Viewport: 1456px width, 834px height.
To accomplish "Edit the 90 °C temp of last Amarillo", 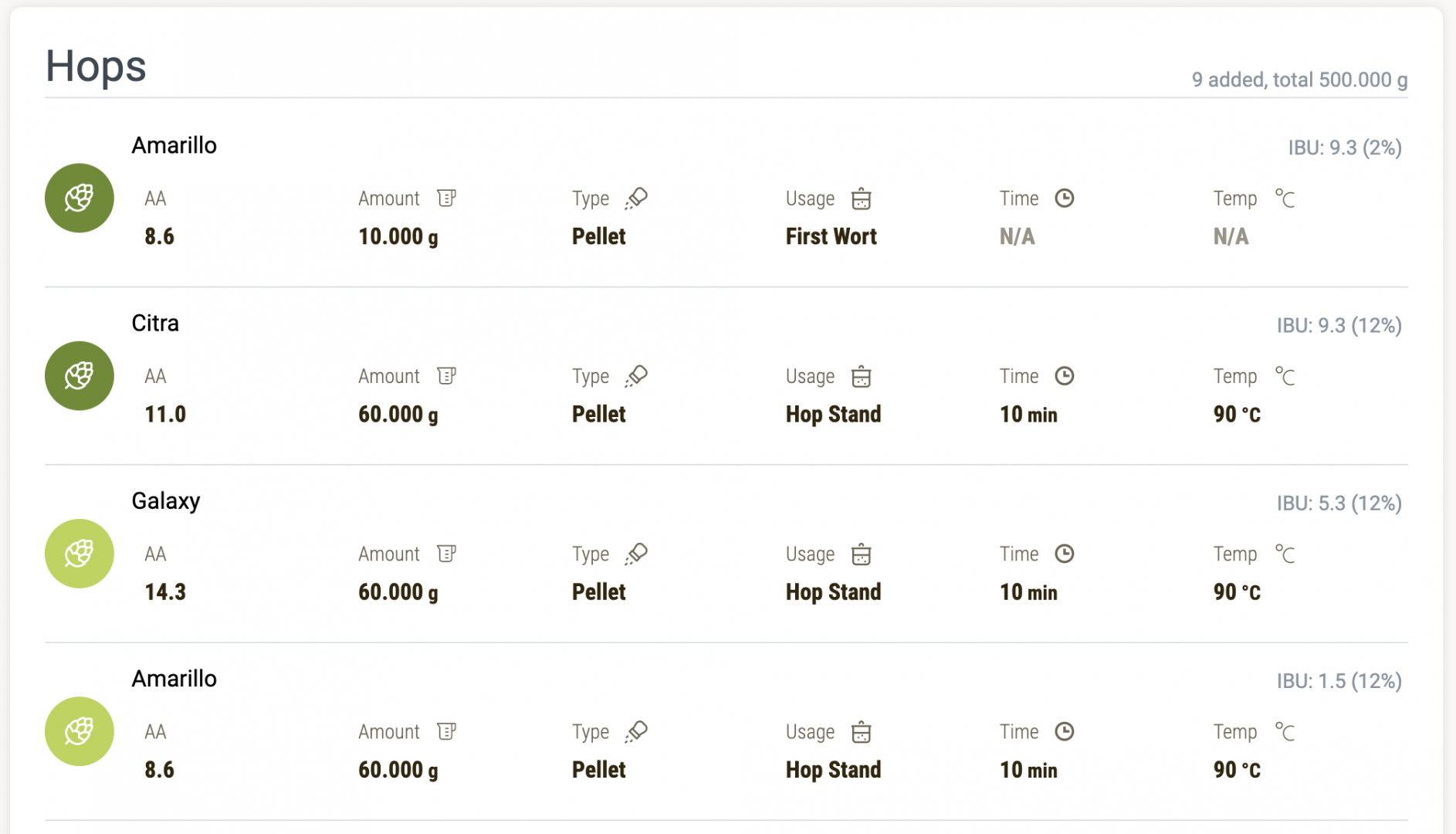I will [x=1238, y=770].
